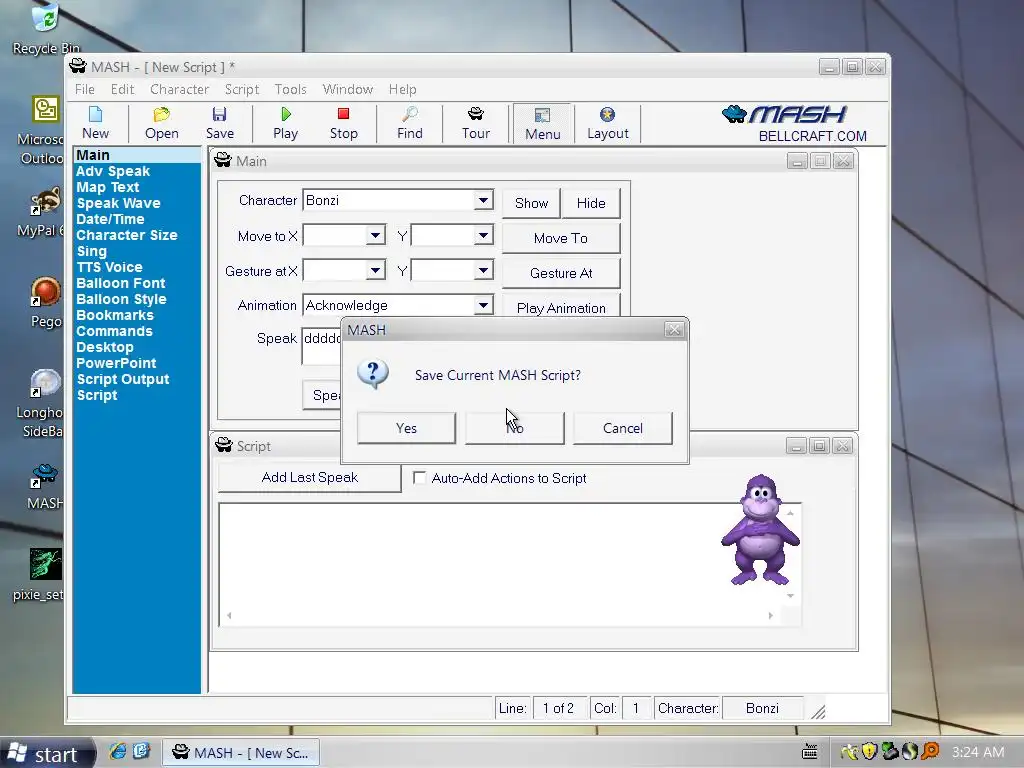
Task: Click the MASH New Script taskbar button
Action: point(241,753)
